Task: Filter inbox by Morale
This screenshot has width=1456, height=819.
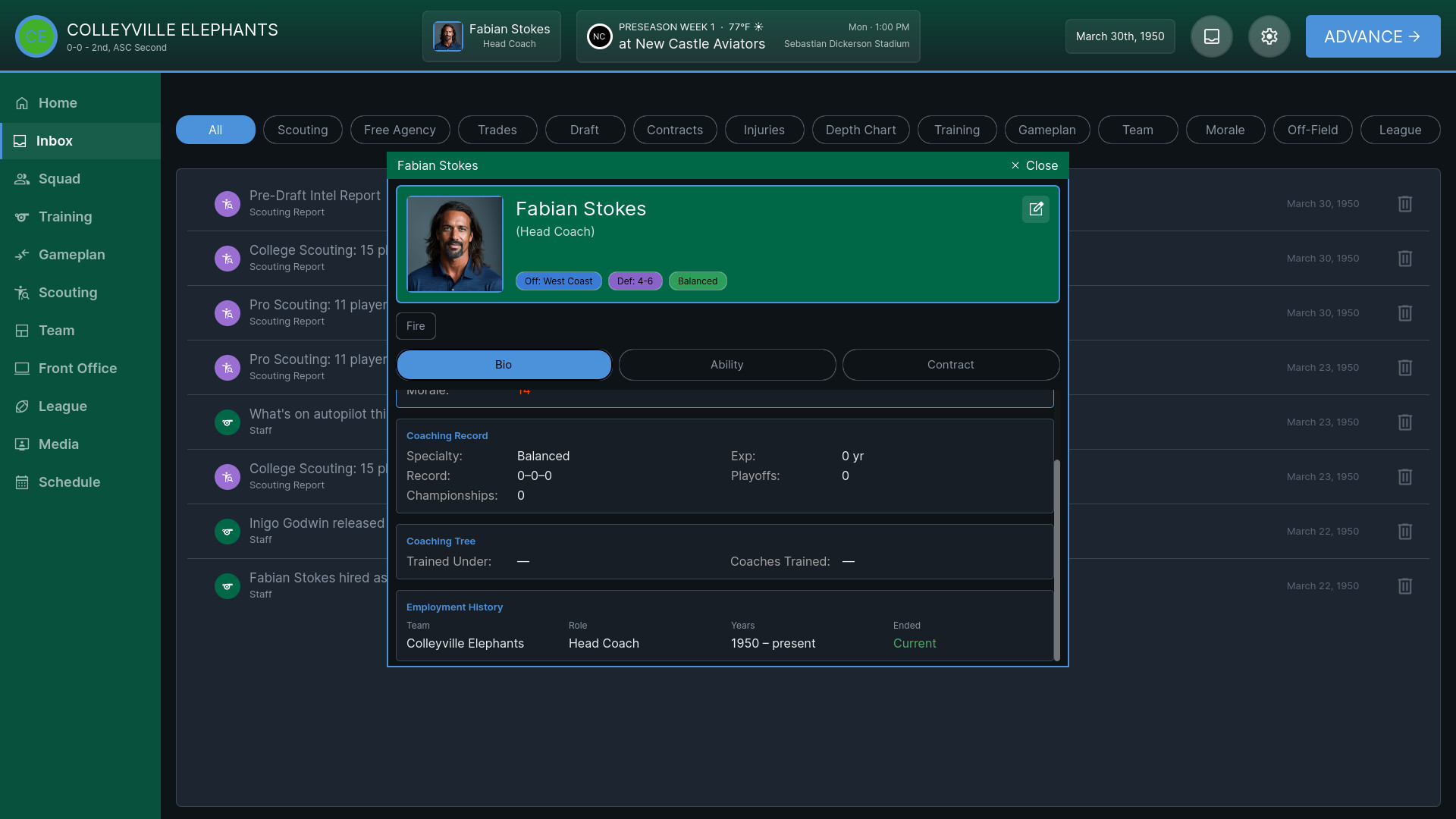Action: click(x=1225, y=130)
